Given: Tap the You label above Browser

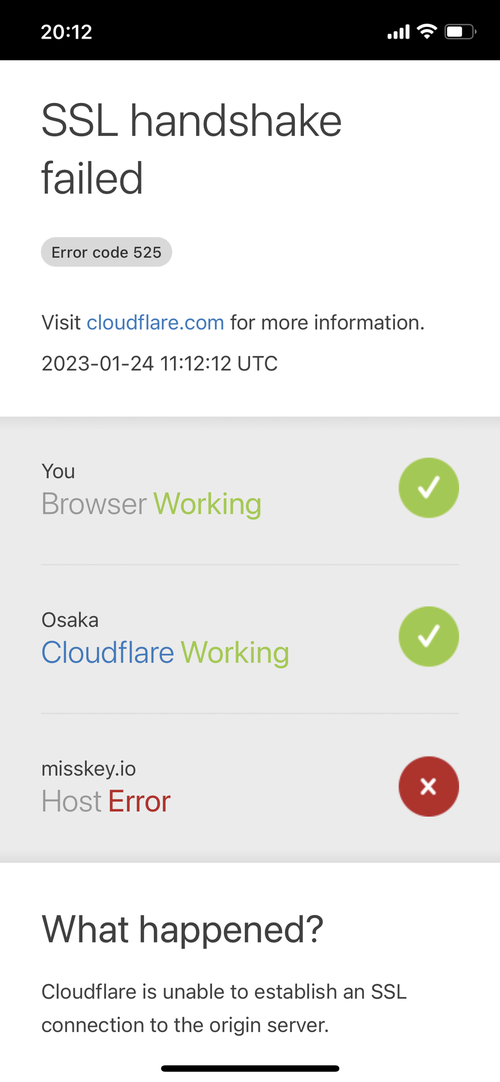Looking at the screenshot, I should [x=58, y=471].
